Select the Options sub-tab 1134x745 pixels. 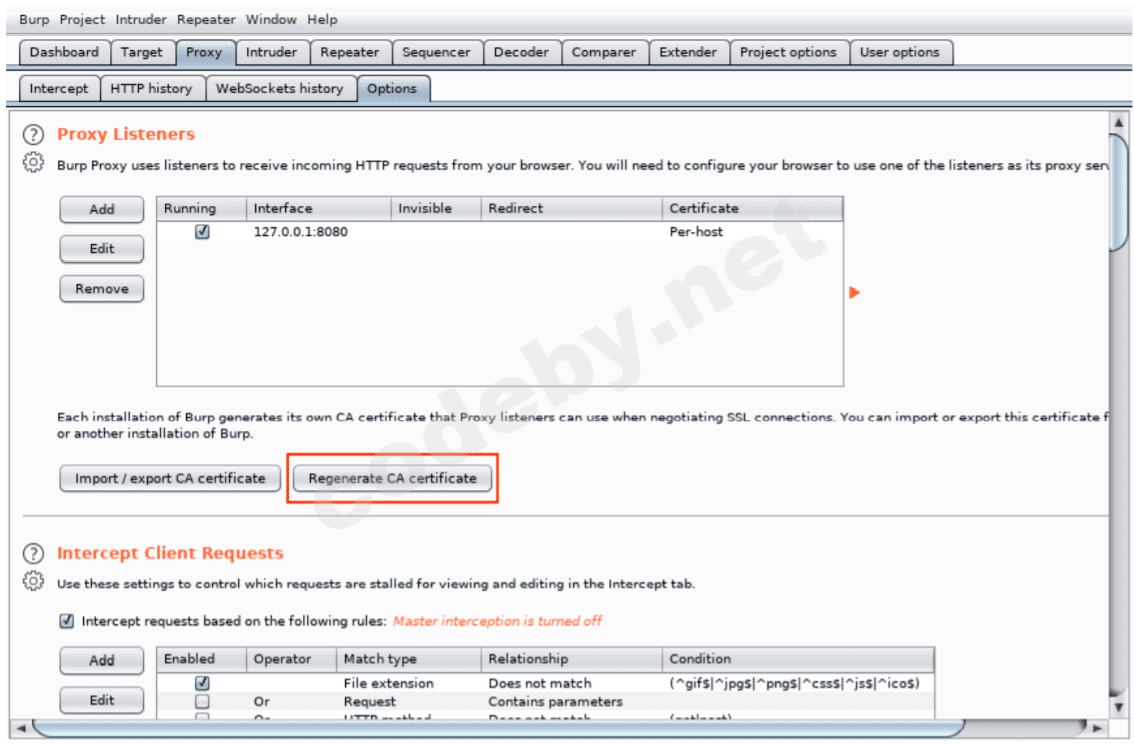392,88
